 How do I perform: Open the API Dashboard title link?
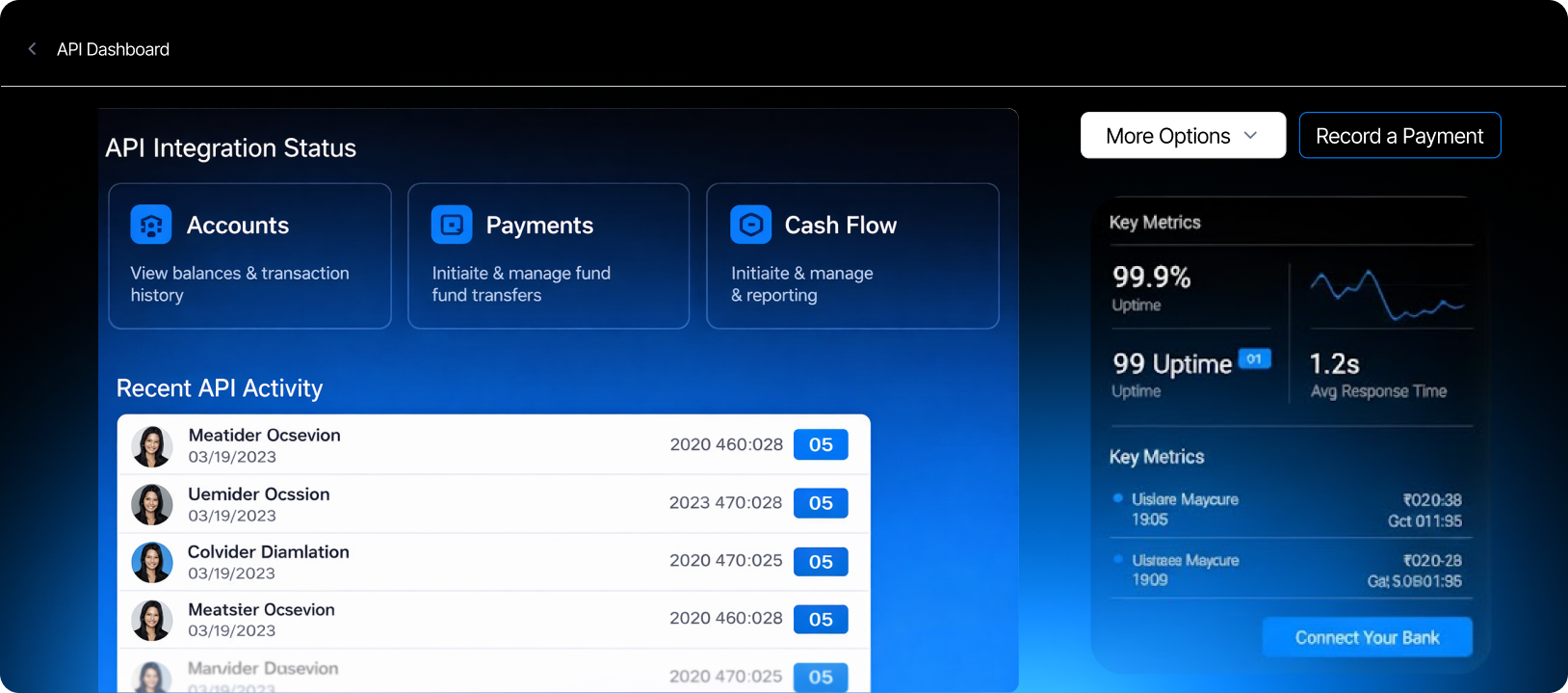tap(113, 49)
